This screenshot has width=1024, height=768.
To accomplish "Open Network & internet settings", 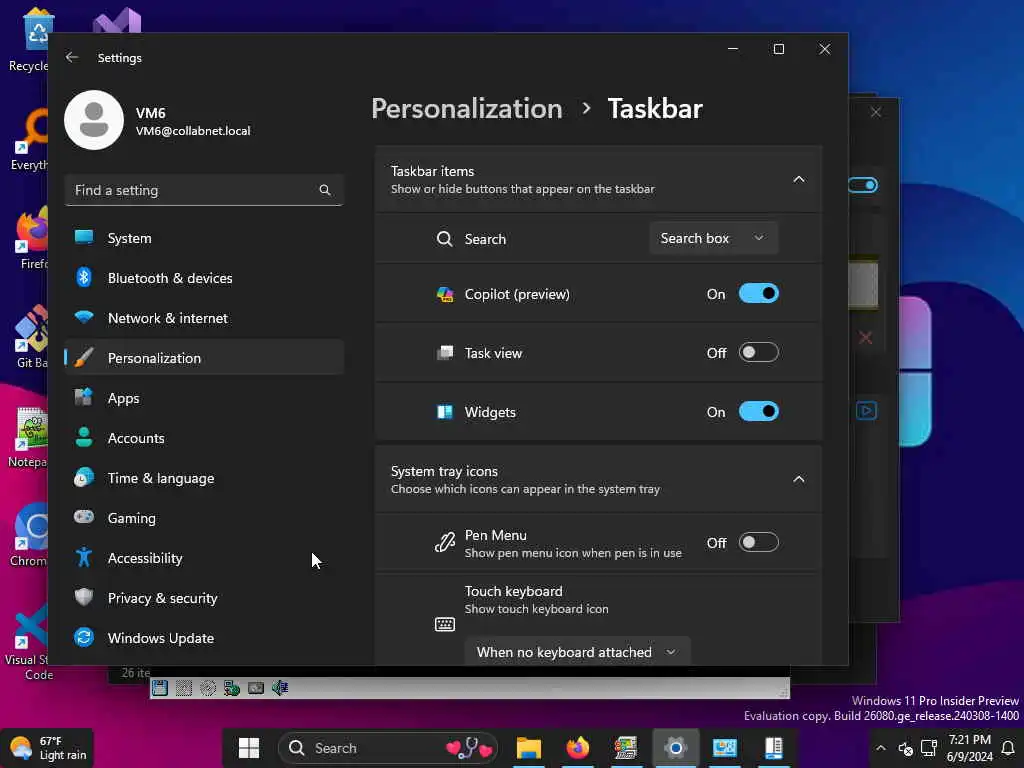I will (x=204, y=318).
